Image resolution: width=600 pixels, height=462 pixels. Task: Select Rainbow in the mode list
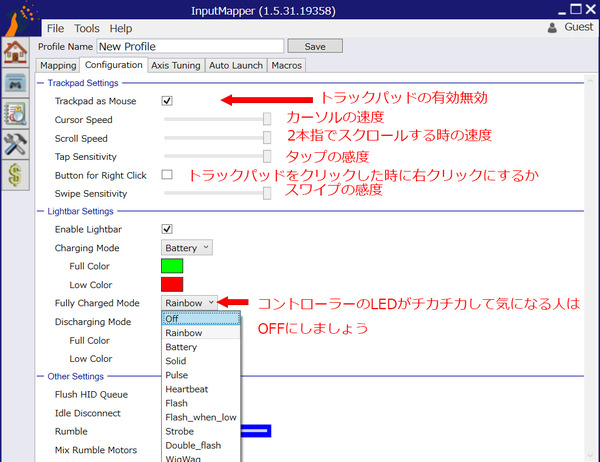pos(201,333)
